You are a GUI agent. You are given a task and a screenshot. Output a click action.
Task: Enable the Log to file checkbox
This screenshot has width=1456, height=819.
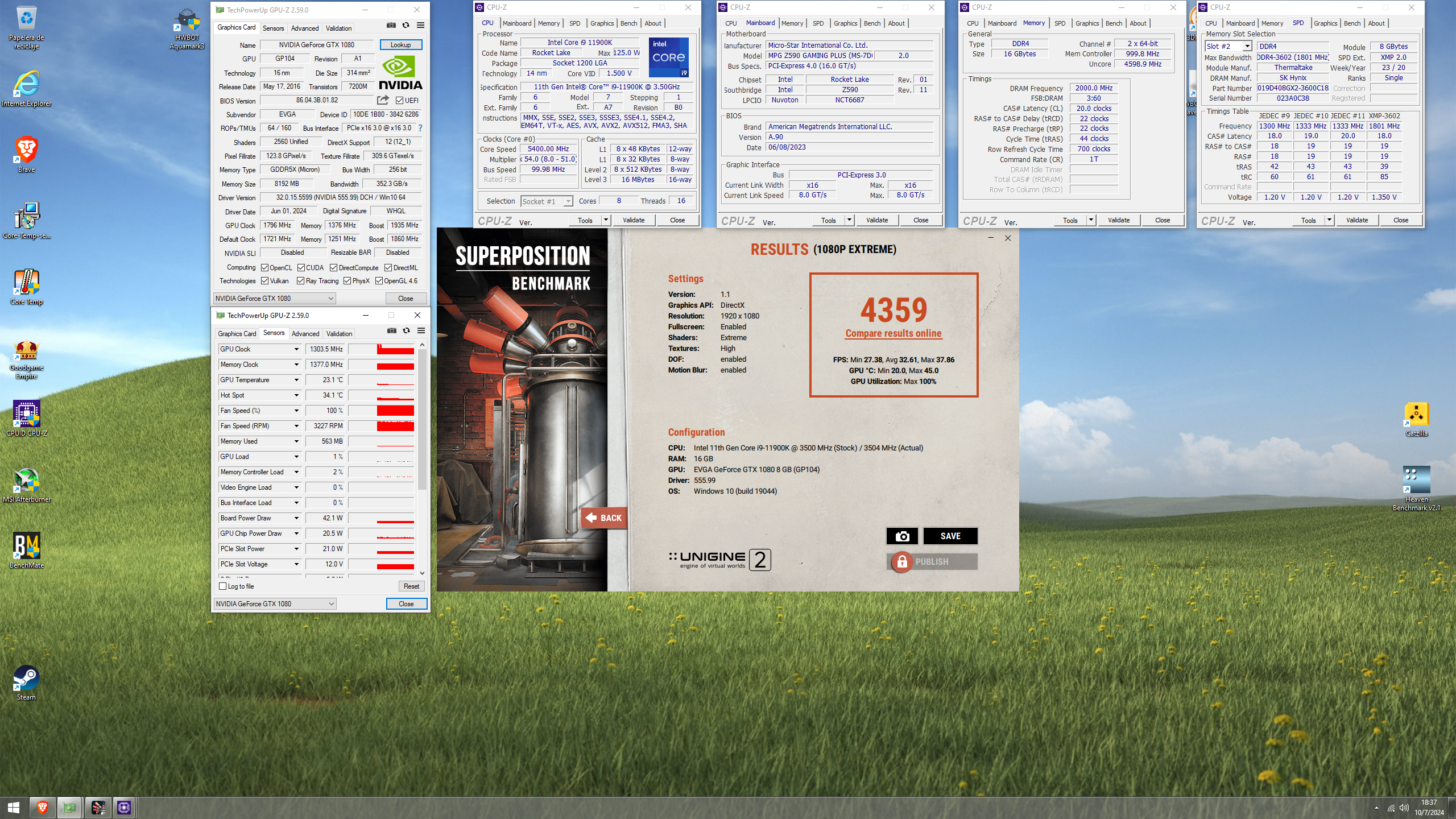[223, 586]
